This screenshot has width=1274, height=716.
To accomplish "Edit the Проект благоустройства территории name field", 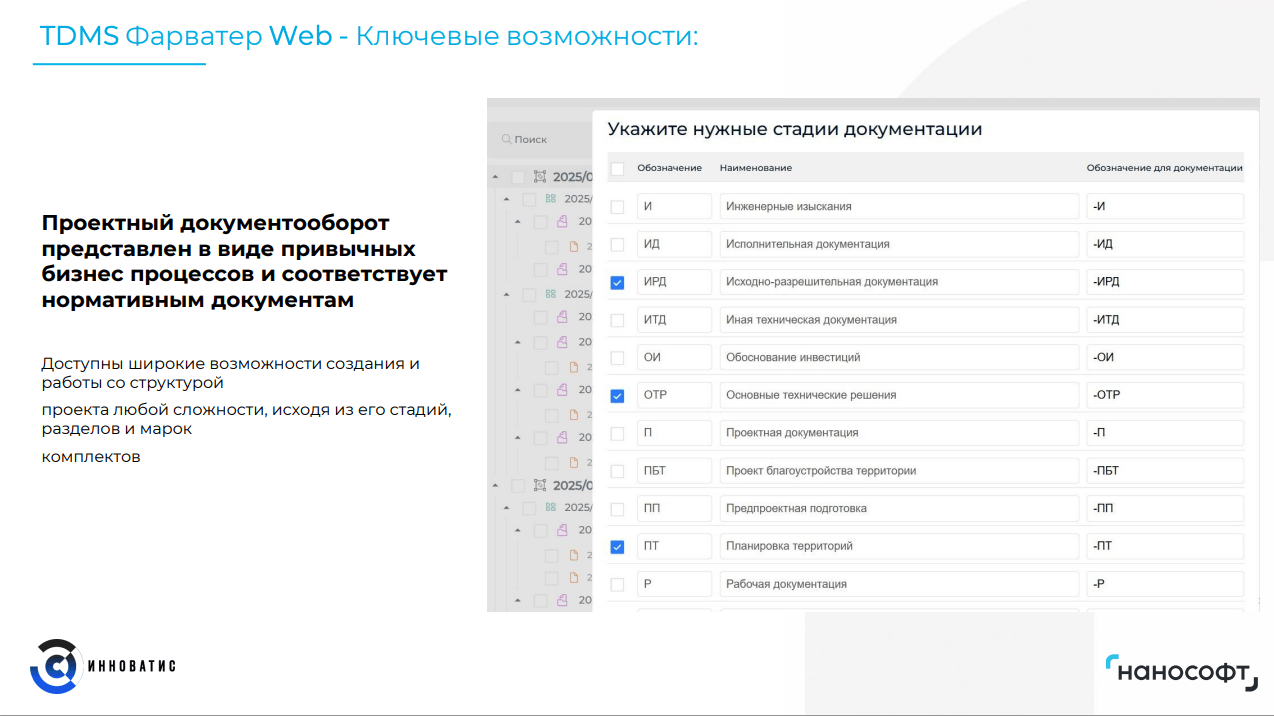I will click(899, 471).
